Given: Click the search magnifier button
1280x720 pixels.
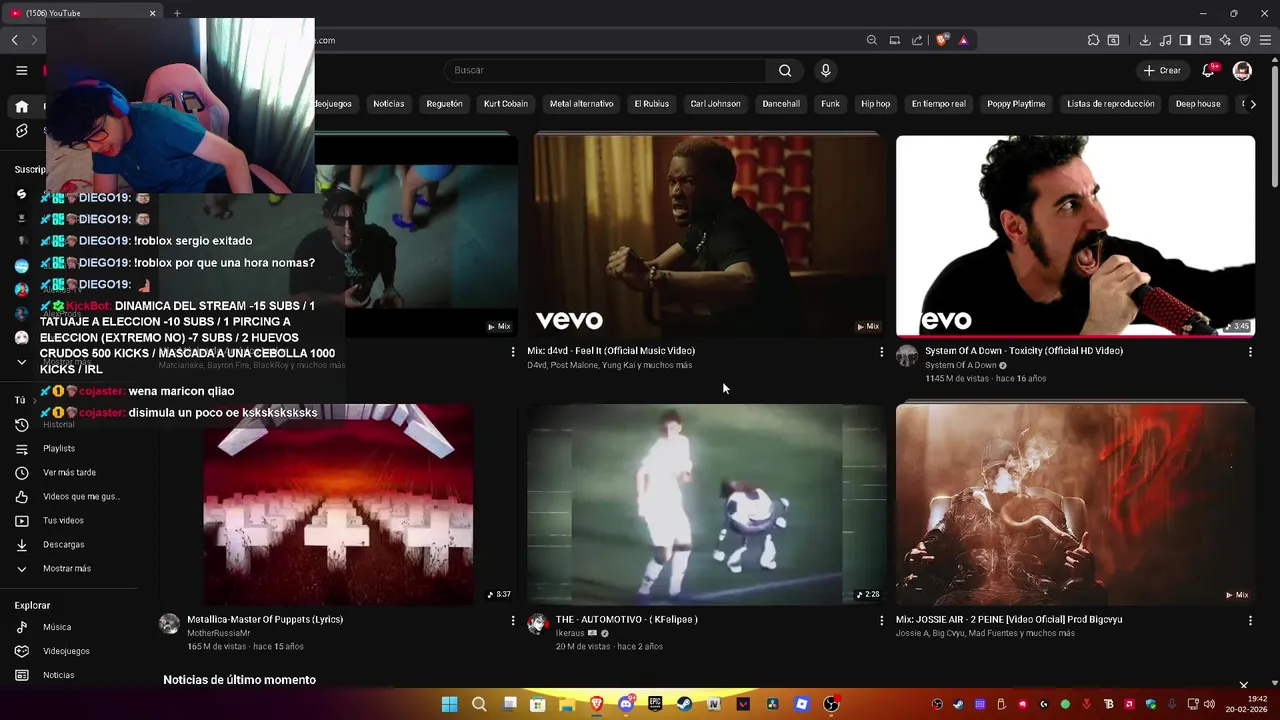Looking at the screenshot, I should 785,70.
